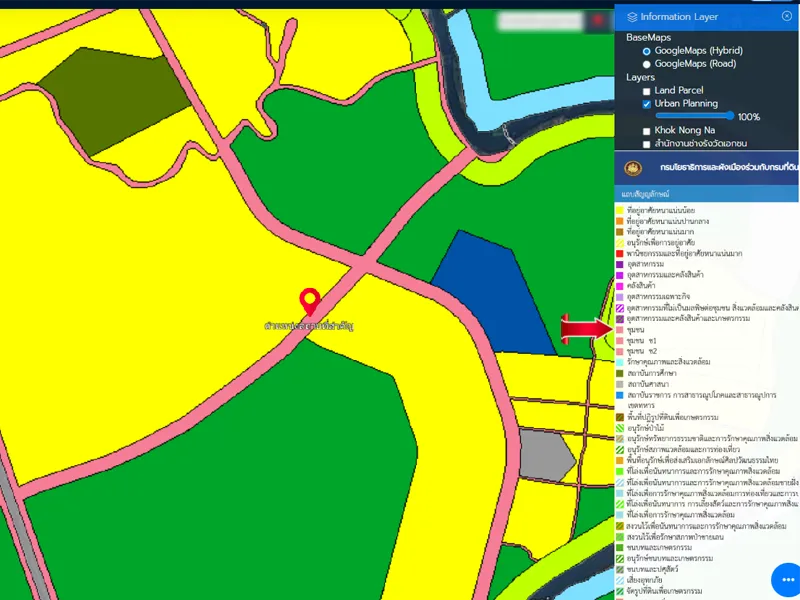Click the red พาณิชยกรรม legend swatch

point(620,254)
